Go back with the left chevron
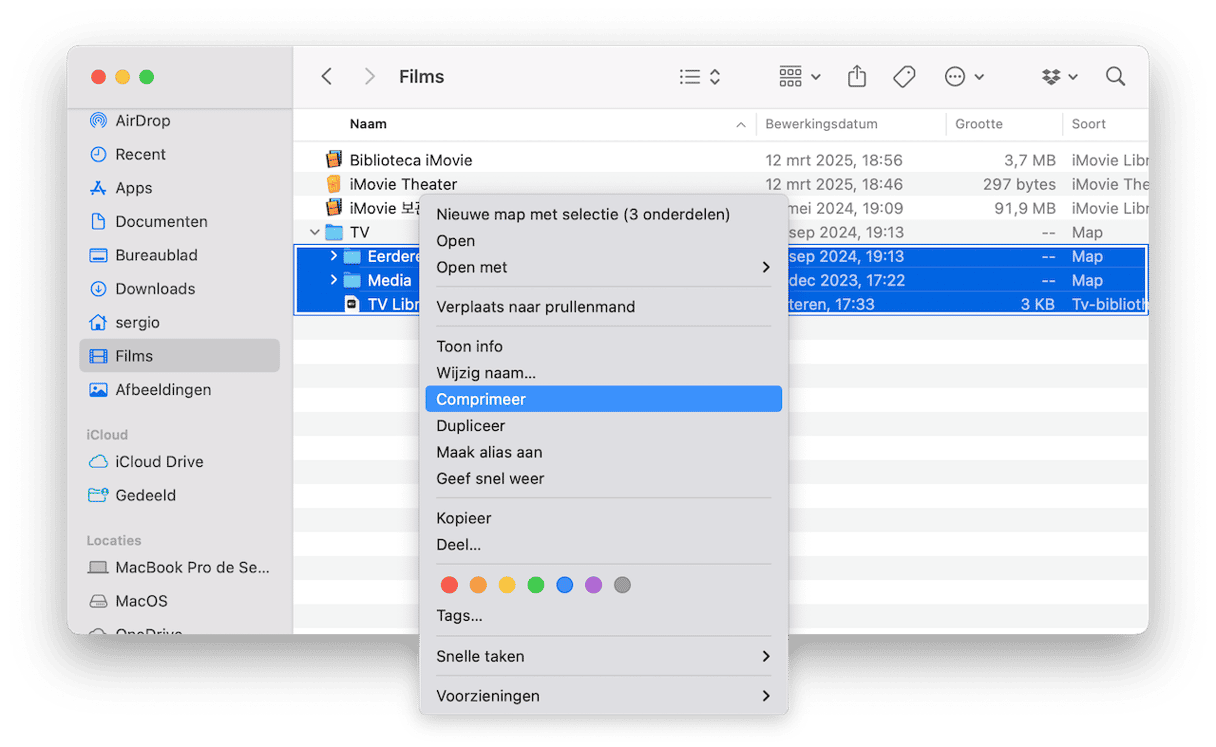This screenshot has width=1216, height=747. click(x=327, y=77)
